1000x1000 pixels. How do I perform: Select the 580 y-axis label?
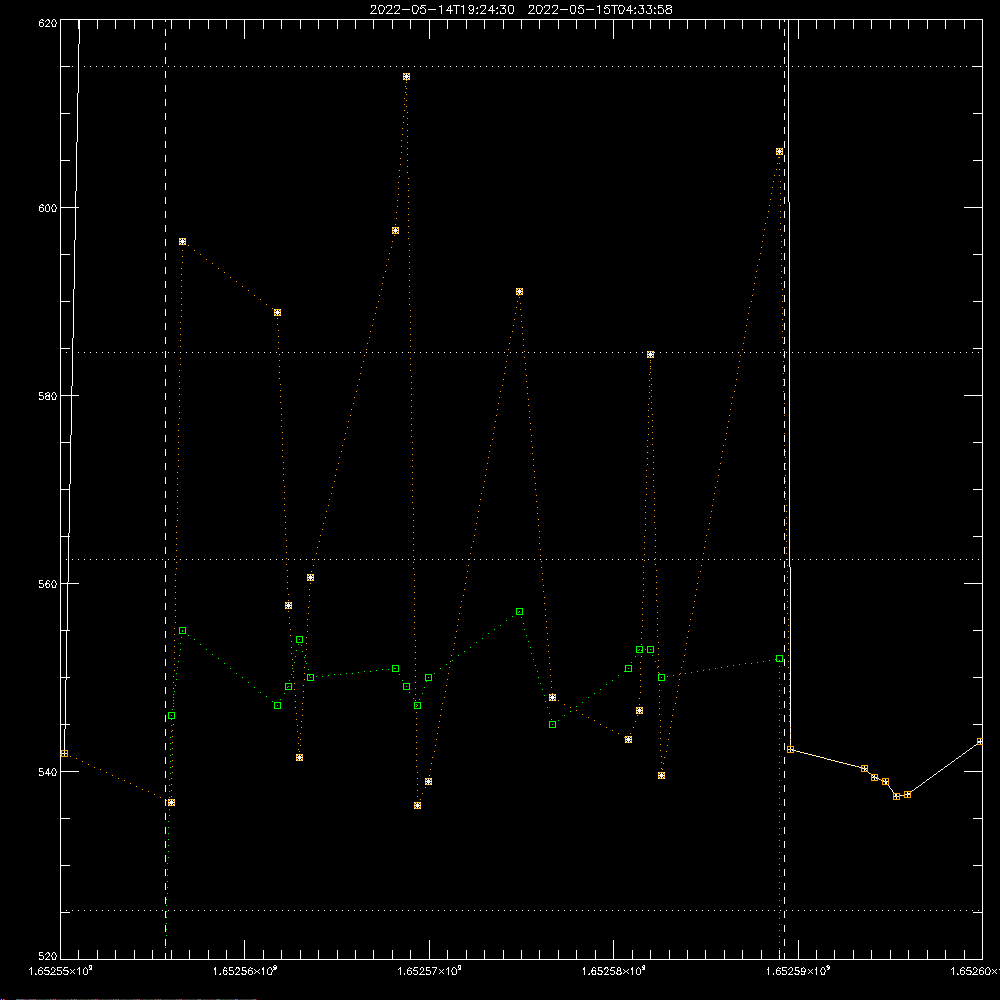click(48, 396)
